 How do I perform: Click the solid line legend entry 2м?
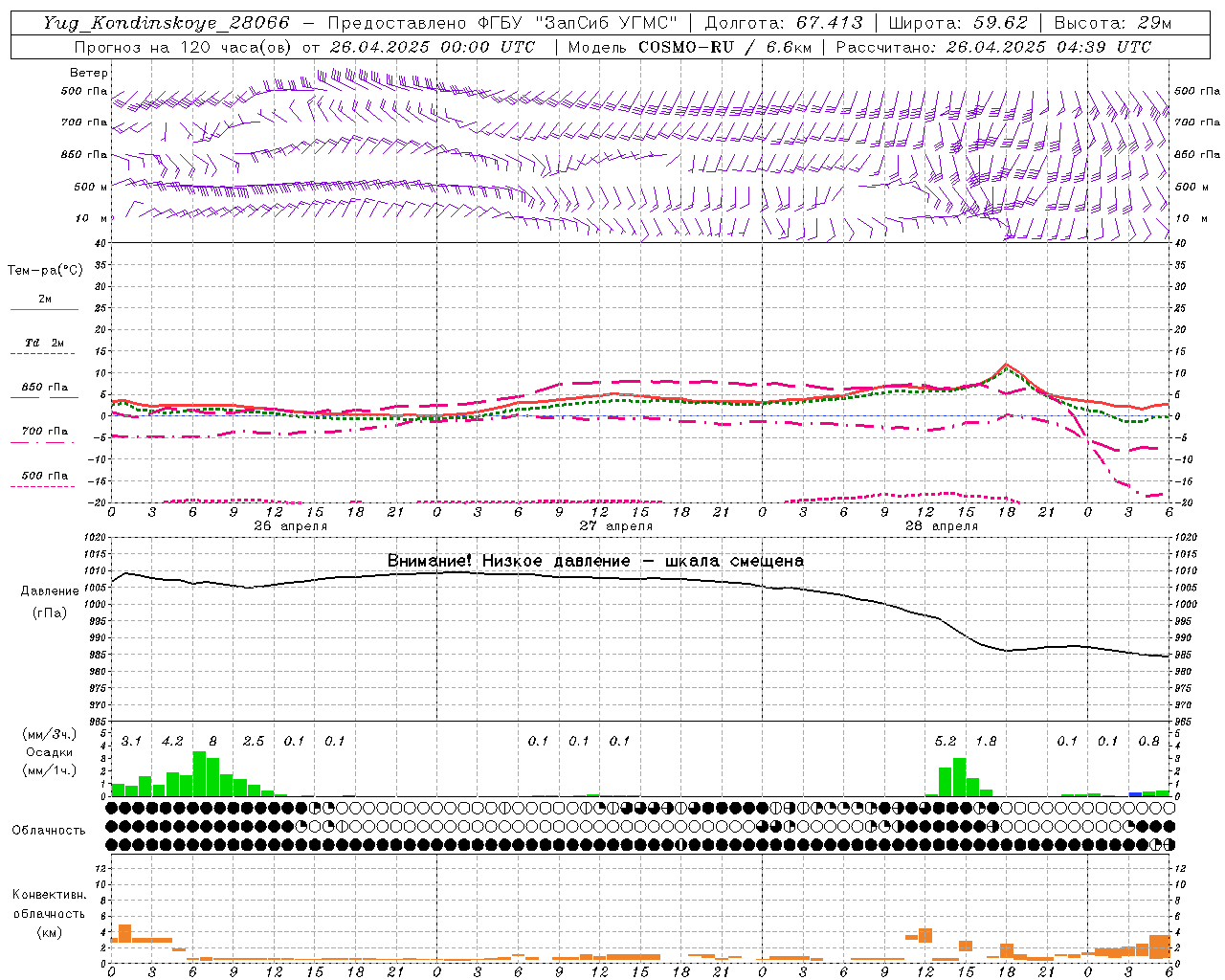(45, 299)
